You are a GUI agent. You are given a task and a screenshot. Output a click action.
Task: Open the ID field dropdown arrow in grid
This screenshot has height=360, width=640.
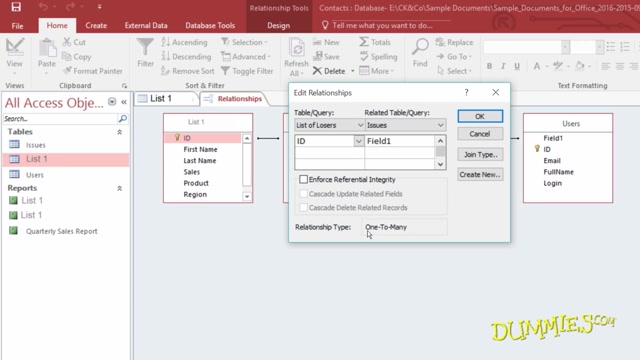pyautogui.click(x=358, y=141)
